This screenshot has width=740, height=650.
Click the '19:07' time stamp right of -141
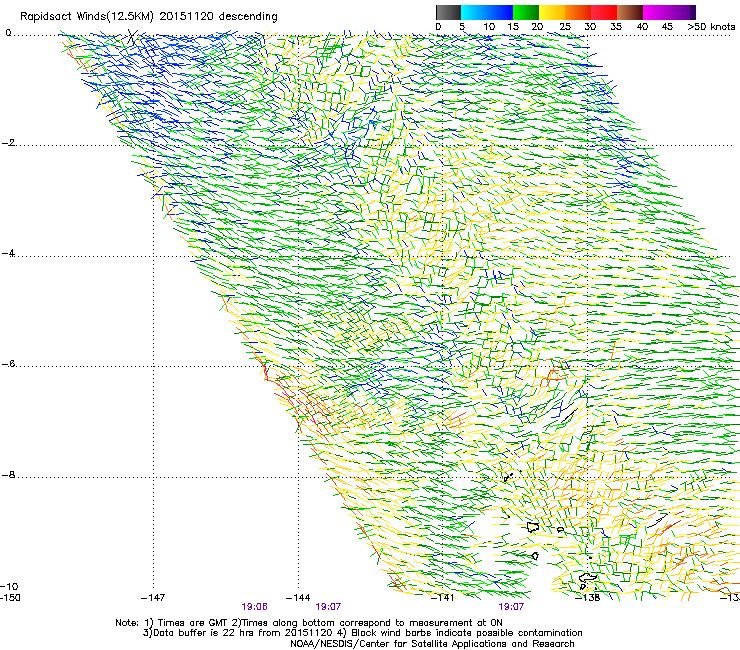click(511, 607)
